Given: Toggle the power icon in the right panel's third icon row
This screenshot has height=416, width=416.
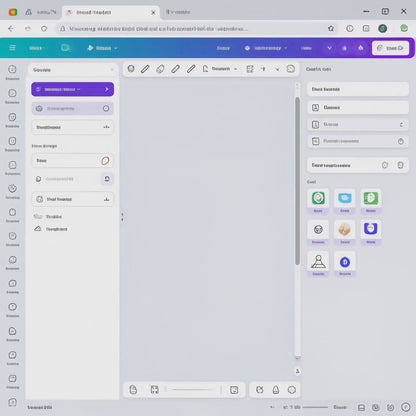Looking at the screenshot, I should pyautogui.click(x=401, y=141).
